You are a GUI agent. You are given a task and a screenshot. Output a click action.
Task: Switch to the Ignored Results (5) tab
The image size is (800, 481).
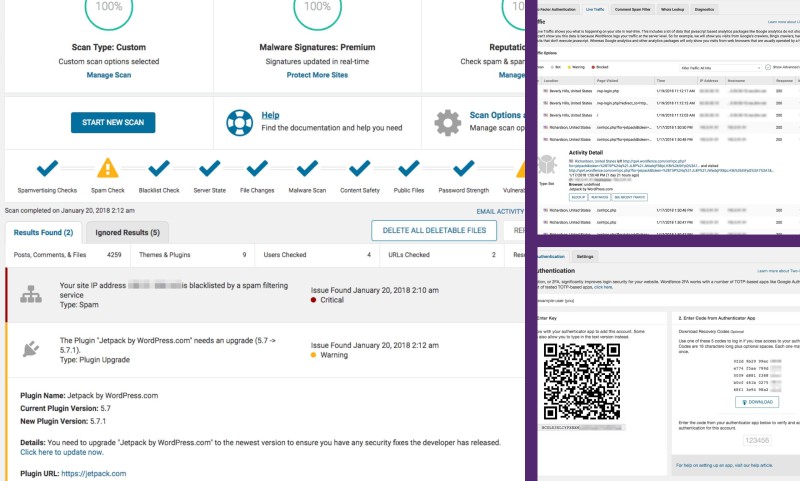point(128,233)
